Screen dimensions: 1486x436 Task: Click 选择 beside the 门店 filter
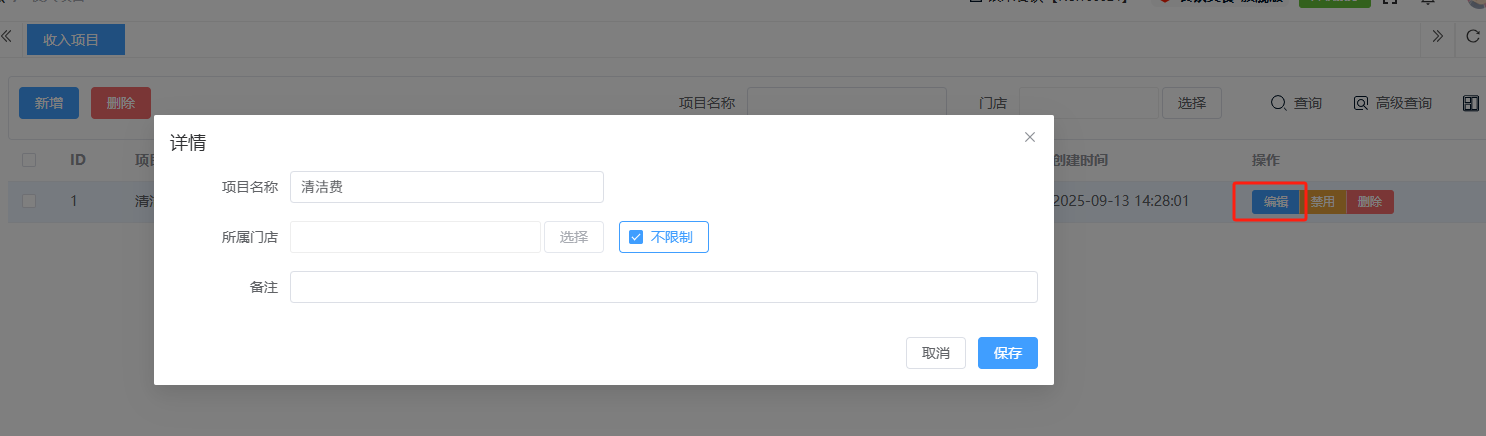(1191, 103)
